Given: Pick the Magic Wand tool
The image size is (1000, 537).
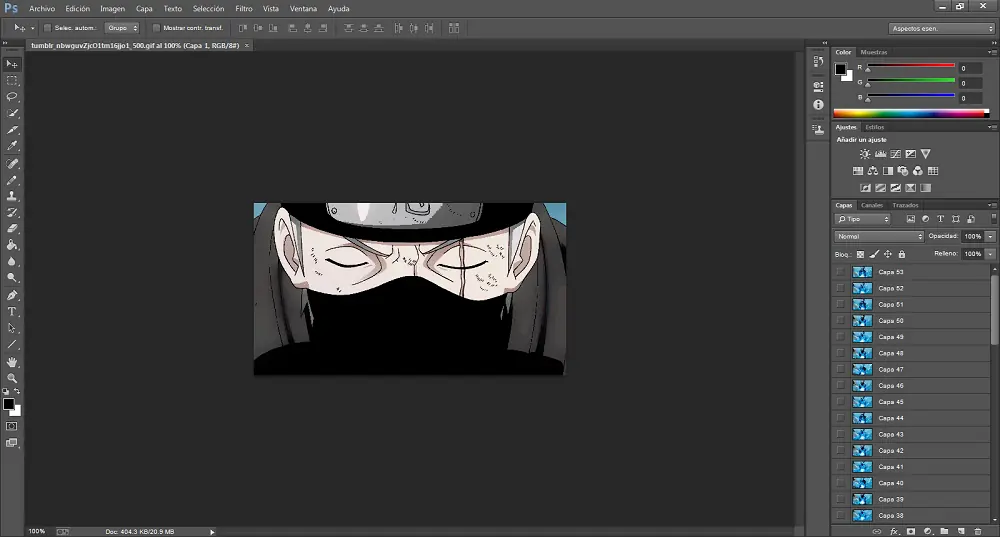Looking at the screenshot, I should [12, 113].
